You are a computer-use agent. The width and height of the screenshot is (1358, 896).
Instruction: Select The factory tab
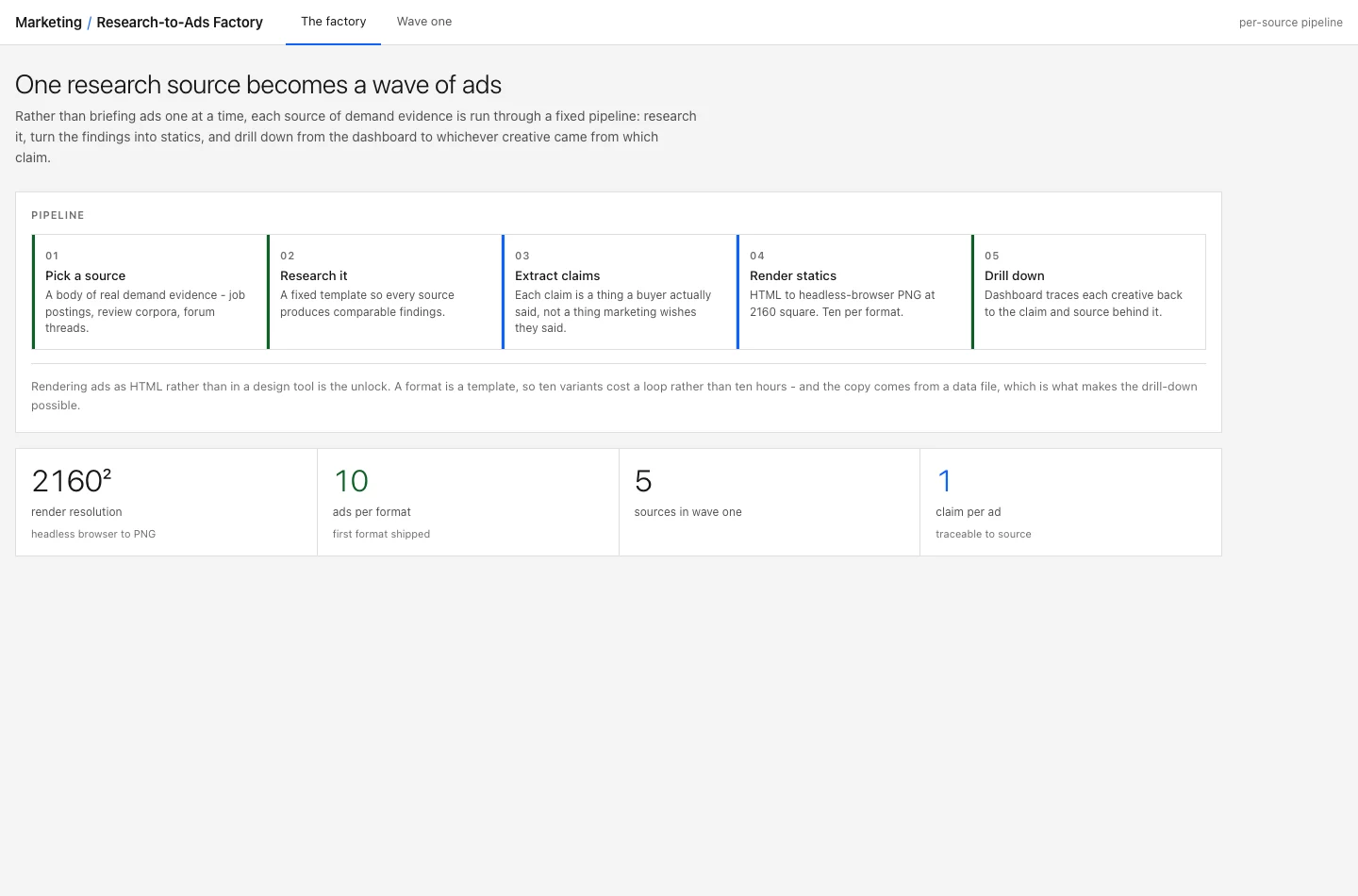tap(333, 22)
